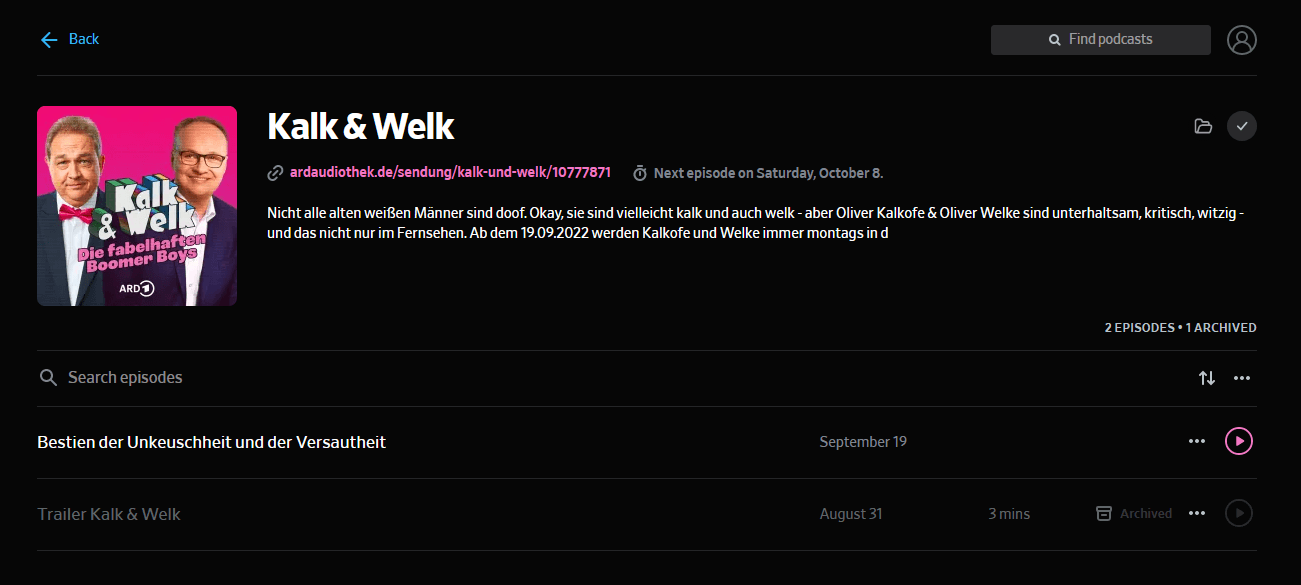Open ardaudiothek.de podcast link

[x=450, y=173]
